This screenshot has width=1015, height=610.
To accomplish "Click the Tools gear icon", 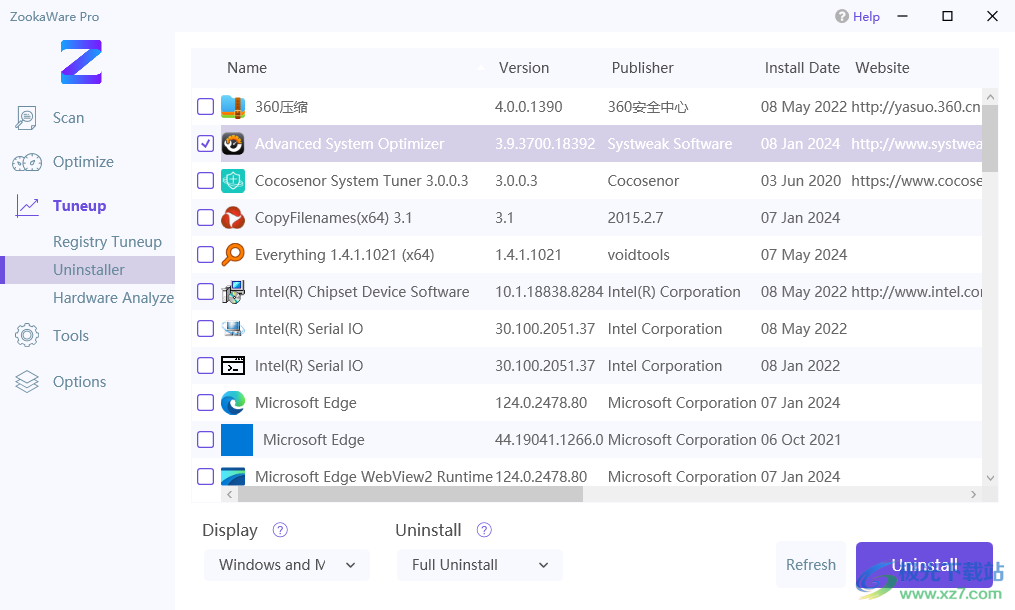I will click(x=27, y=336).
